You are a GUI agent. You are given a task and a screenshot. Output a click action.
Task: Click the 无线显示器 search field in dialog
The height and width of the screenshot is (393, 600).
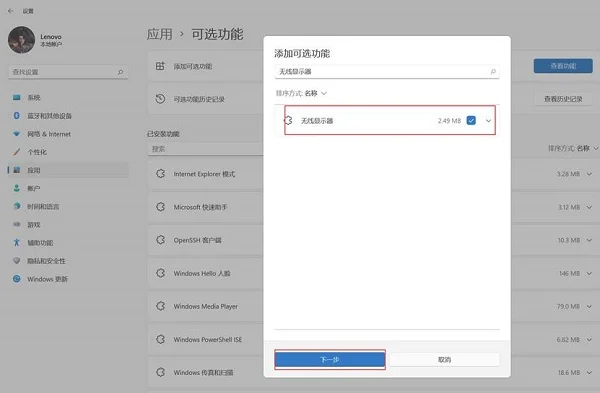coord(387,72)
